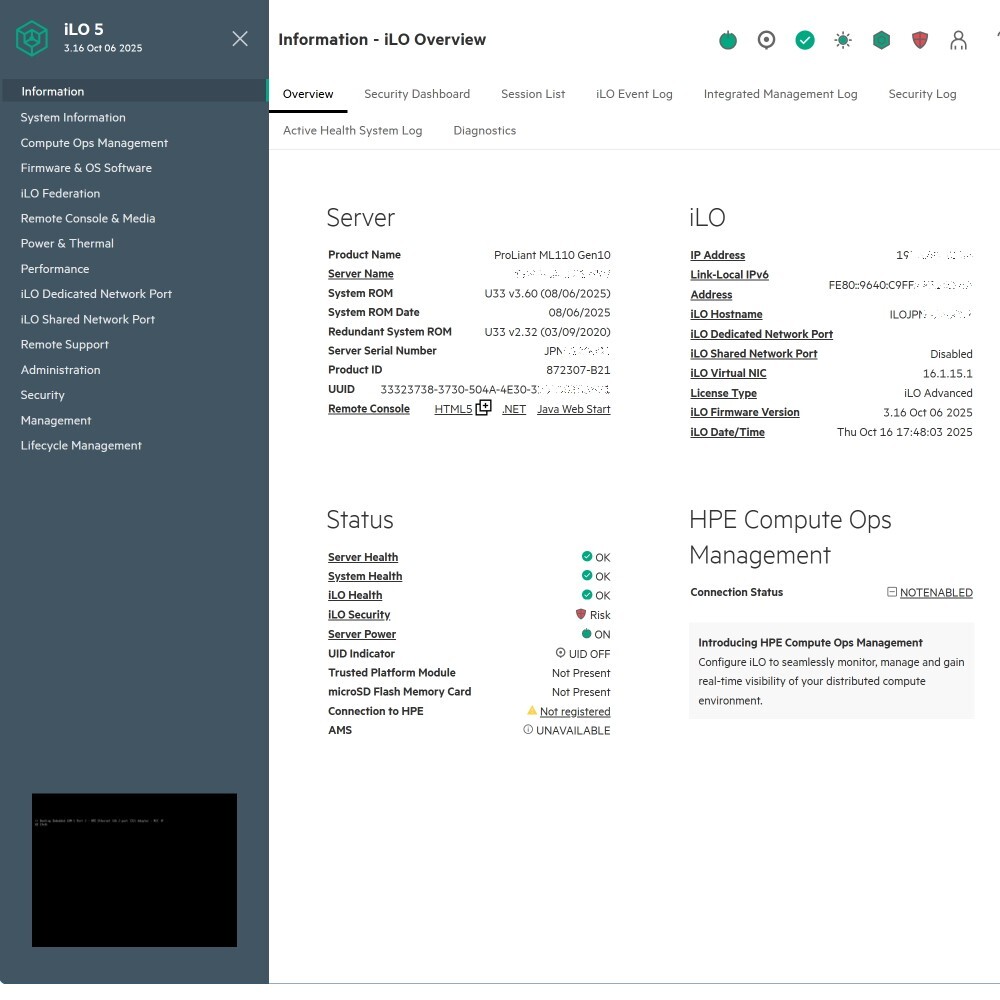
Task: Click the NOTENABLED connection status link
Action: click(935, 593)
